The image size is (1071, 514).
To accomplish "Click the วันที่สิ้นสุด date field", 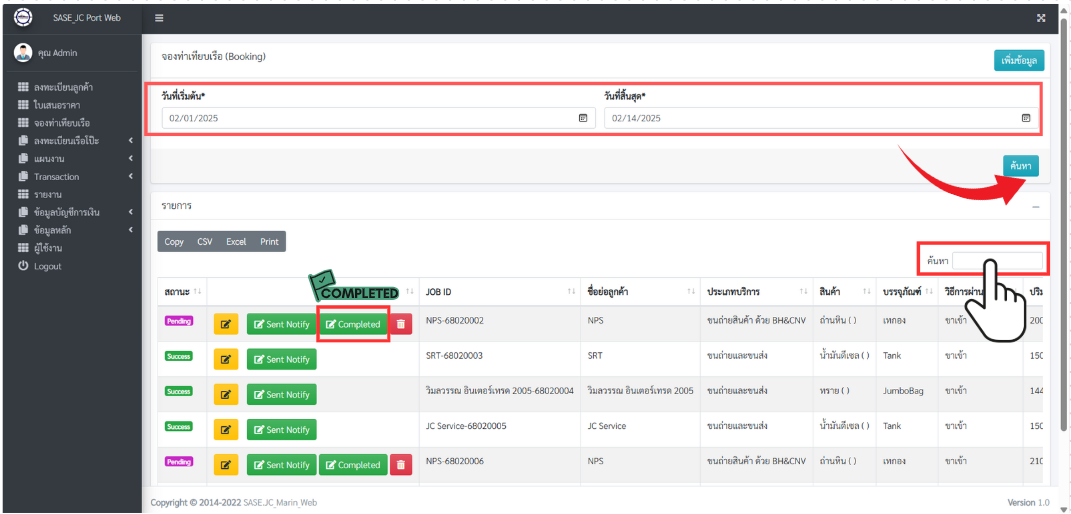I will (822, 118).
